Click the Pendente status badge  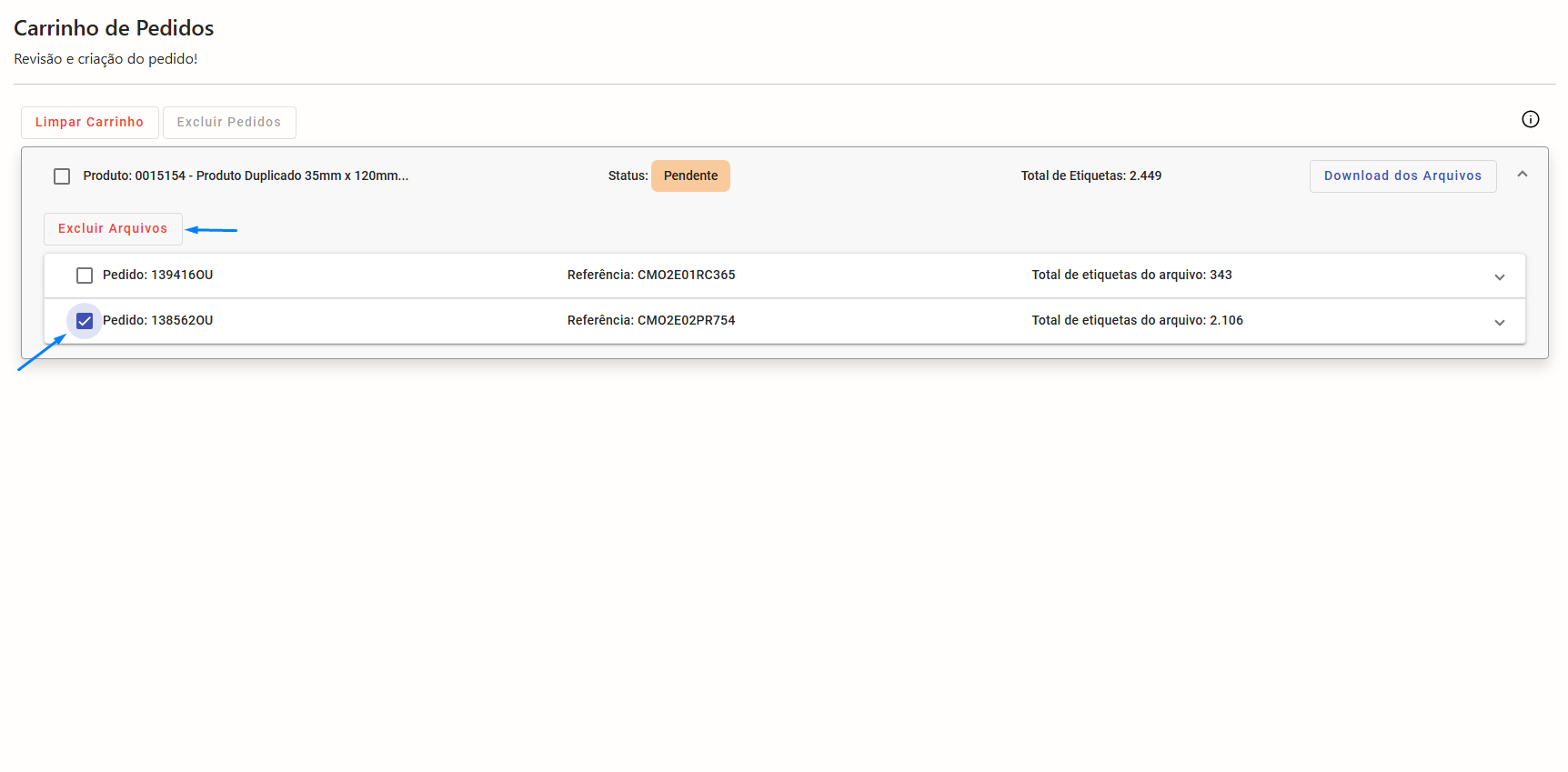690,176
